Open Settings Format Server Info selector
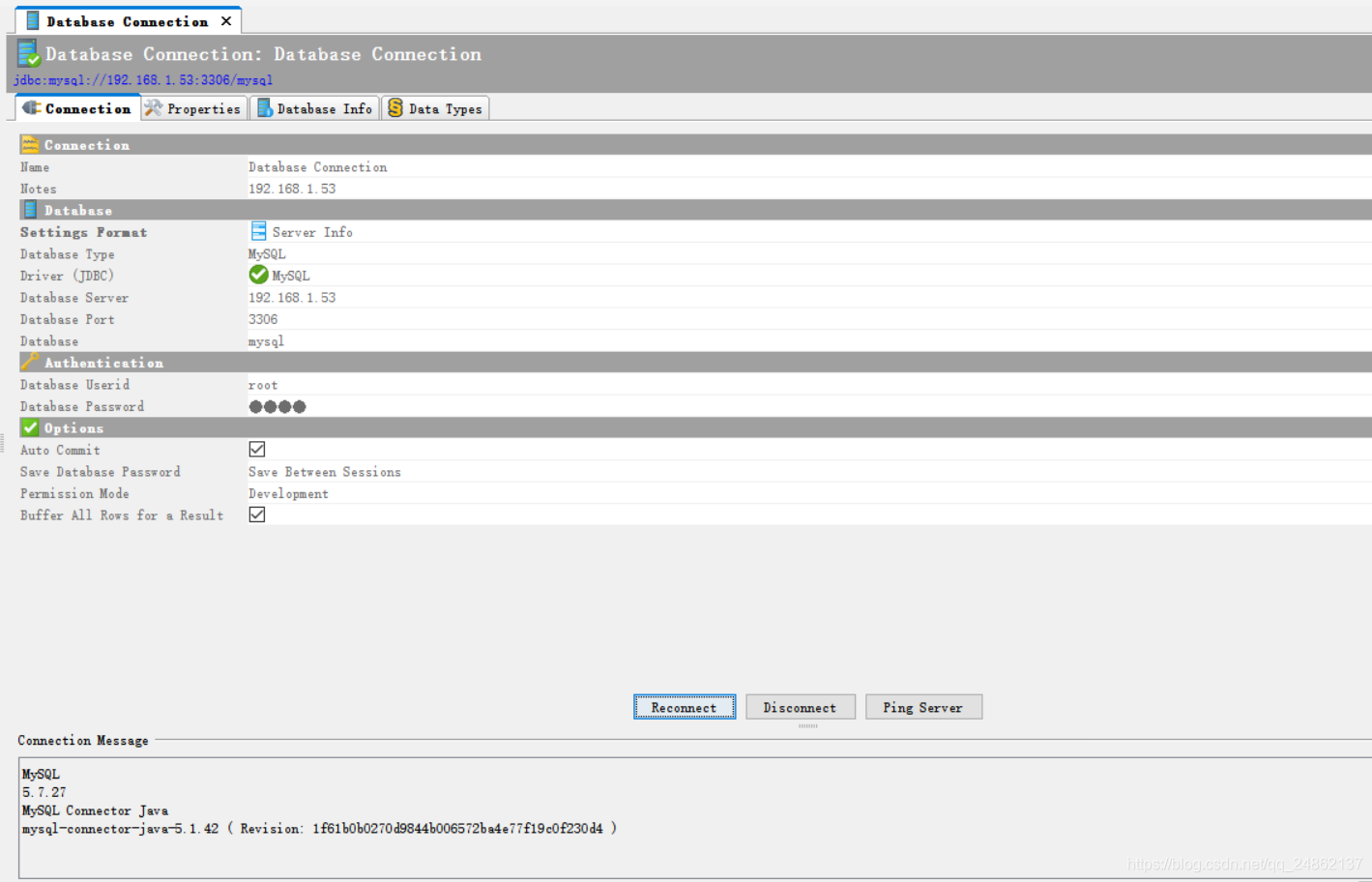Viewport: 1372px width, 882px height. point(809,232)
